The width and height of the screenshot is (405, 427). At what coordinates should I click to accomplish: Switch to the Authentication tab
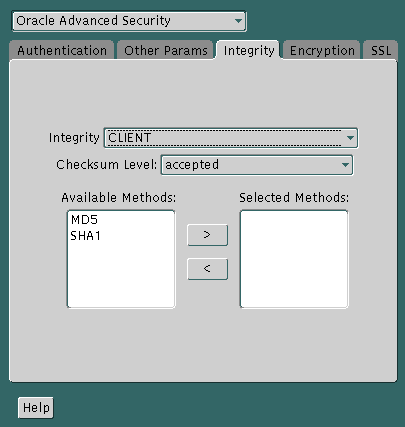pos(62,51)
